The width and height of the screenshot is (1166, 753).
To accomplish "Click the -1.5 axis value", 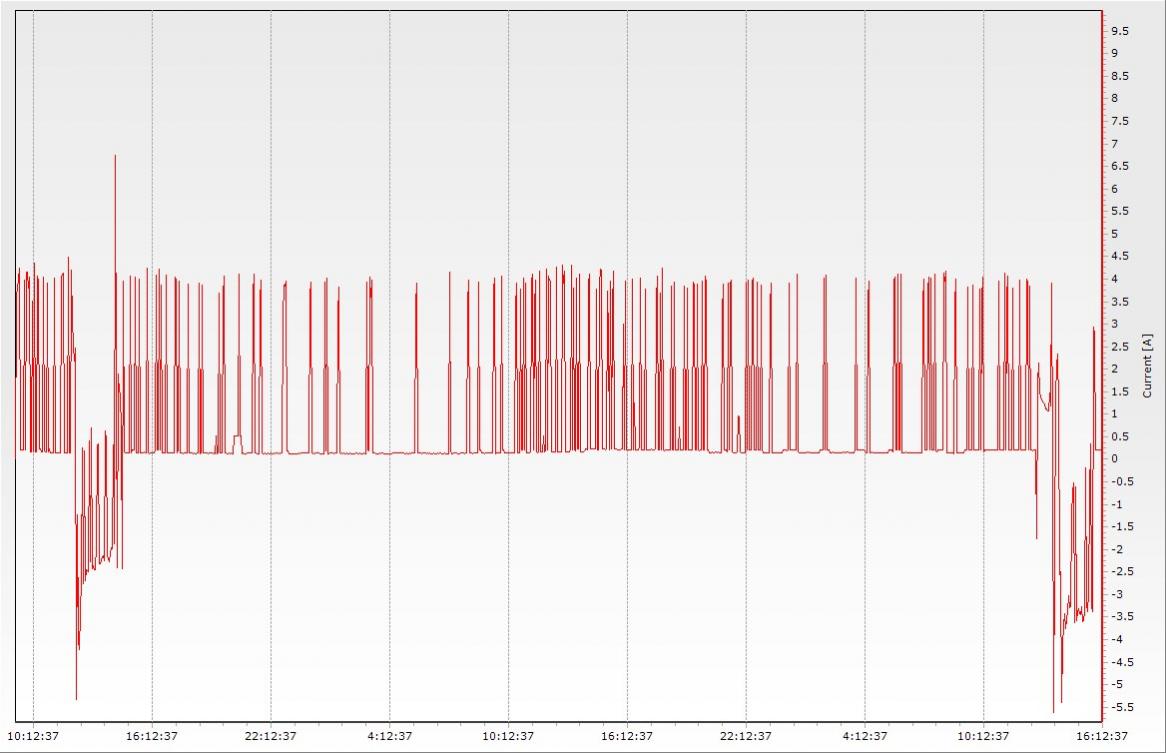I will coord(1122,526).
